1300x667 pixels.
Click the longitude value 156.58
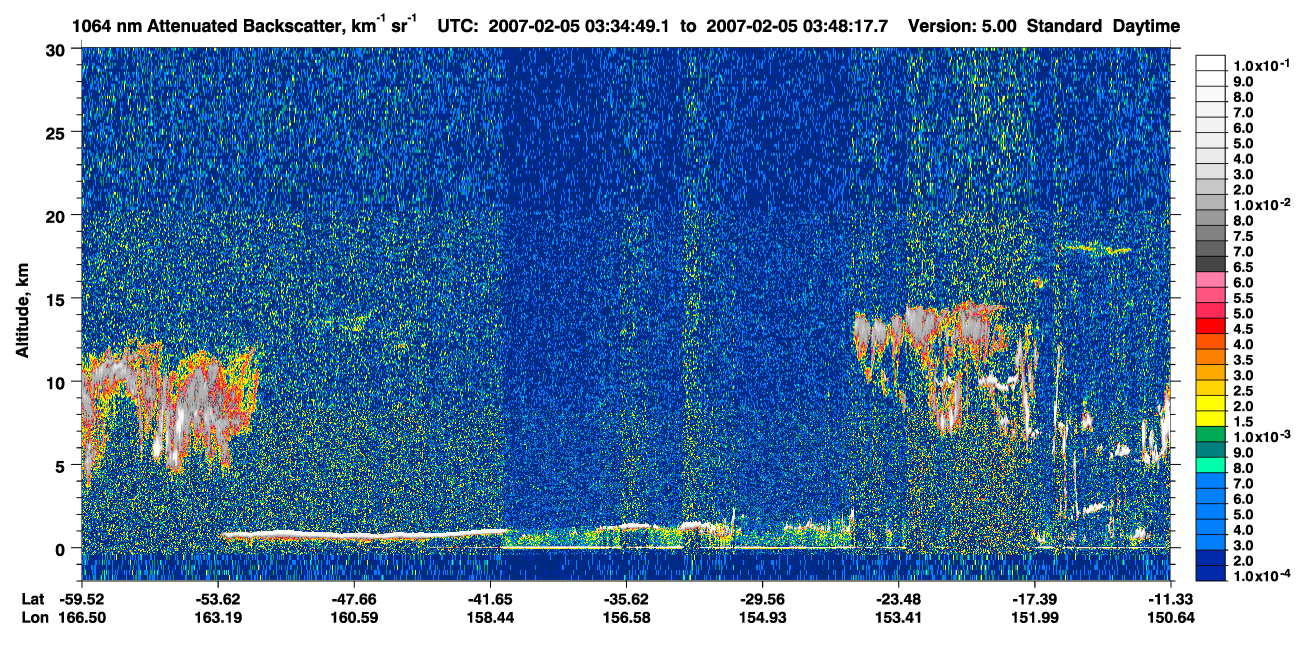(x=626, y=617)
